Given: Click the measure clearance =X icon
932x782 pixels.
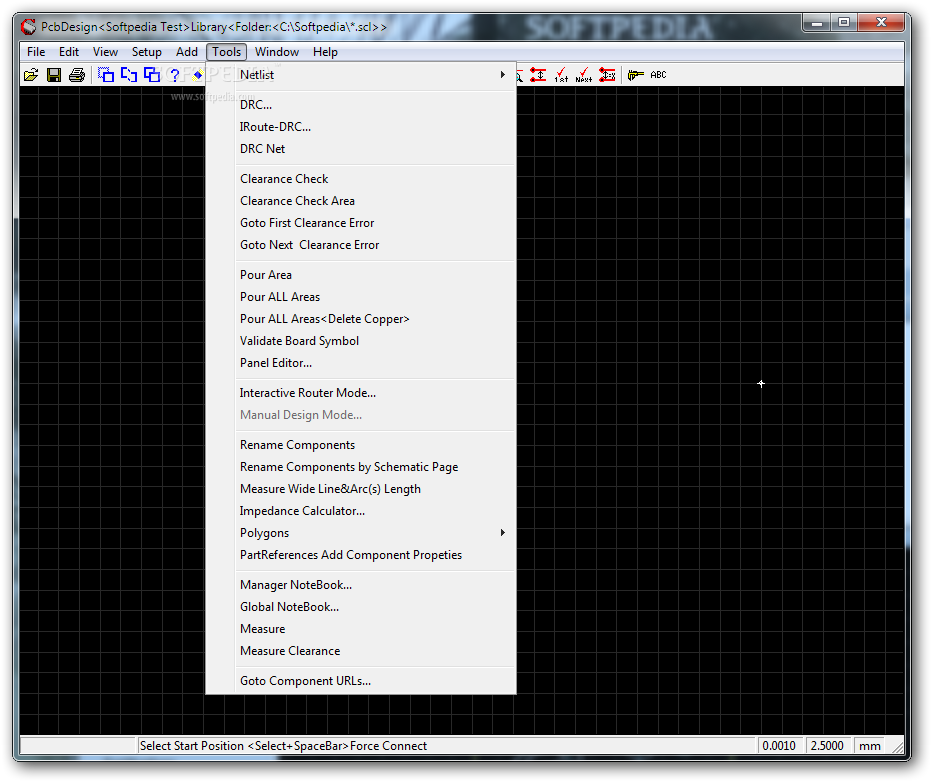Looking at the screenshot, I should [x=607, y=75].
